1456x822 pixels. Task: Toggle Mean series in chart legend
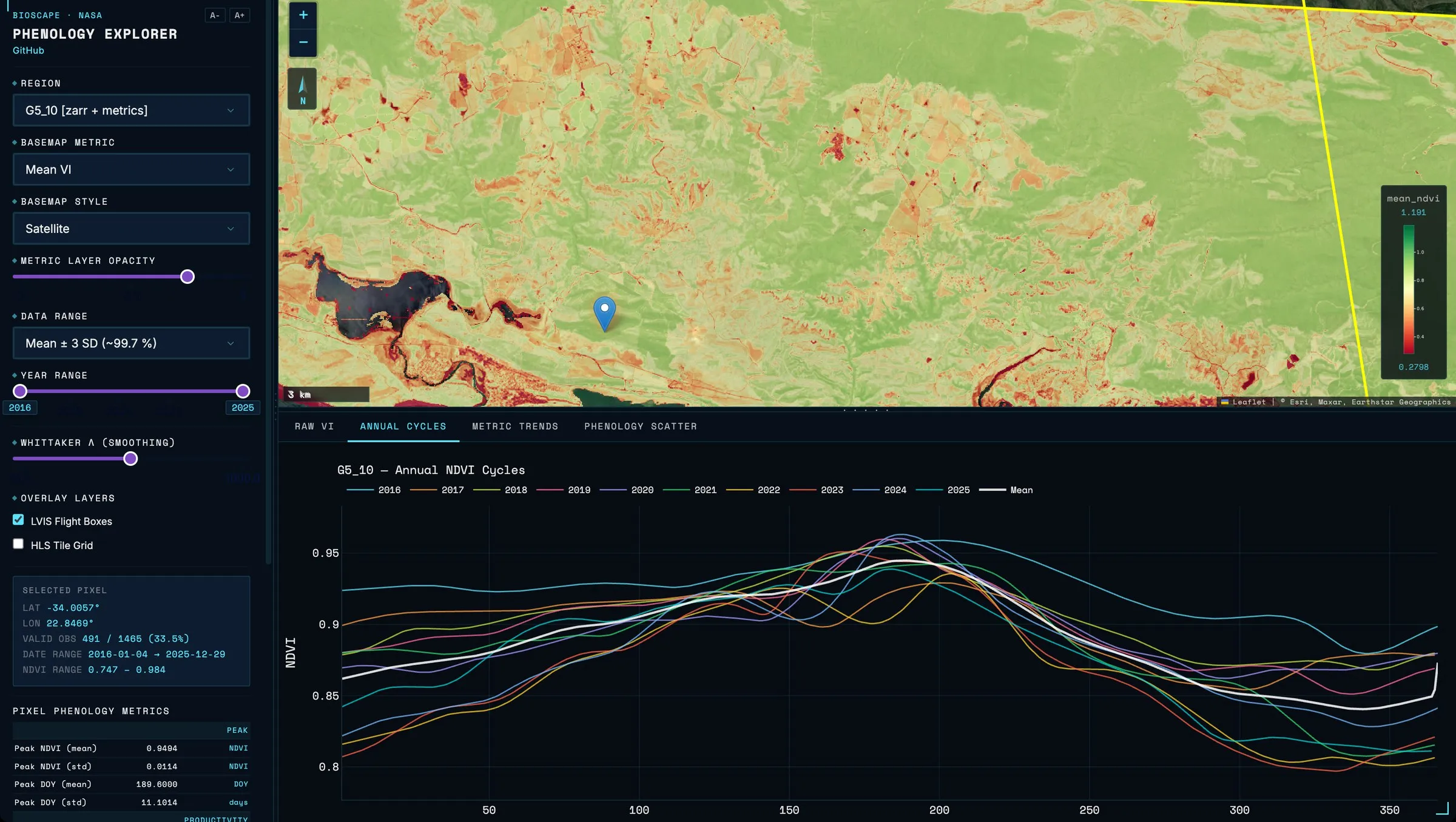click(x=1006, y=490)
